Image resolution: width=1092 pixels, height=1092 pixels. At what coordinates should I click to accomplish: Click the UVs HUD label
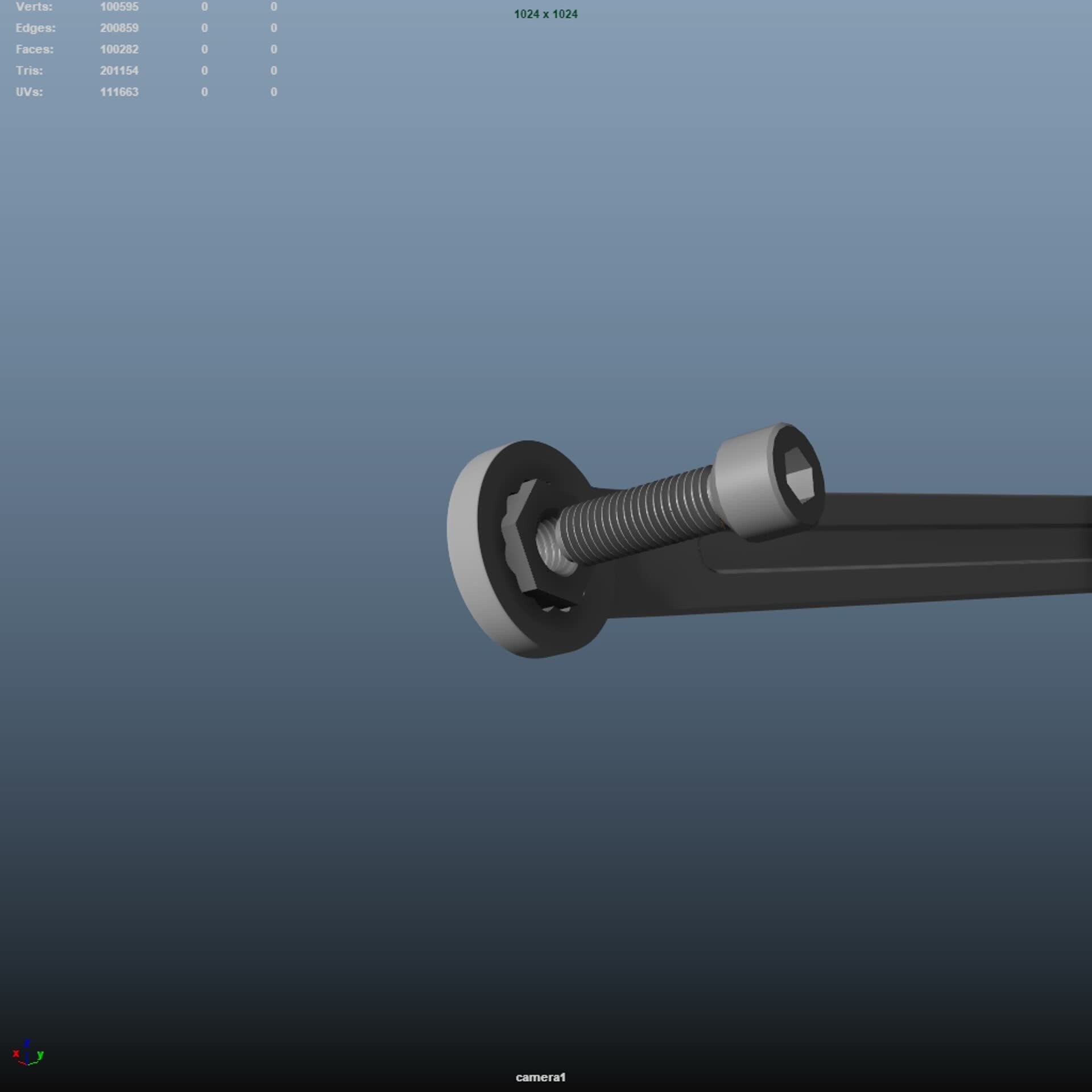(x=31, y=92)
